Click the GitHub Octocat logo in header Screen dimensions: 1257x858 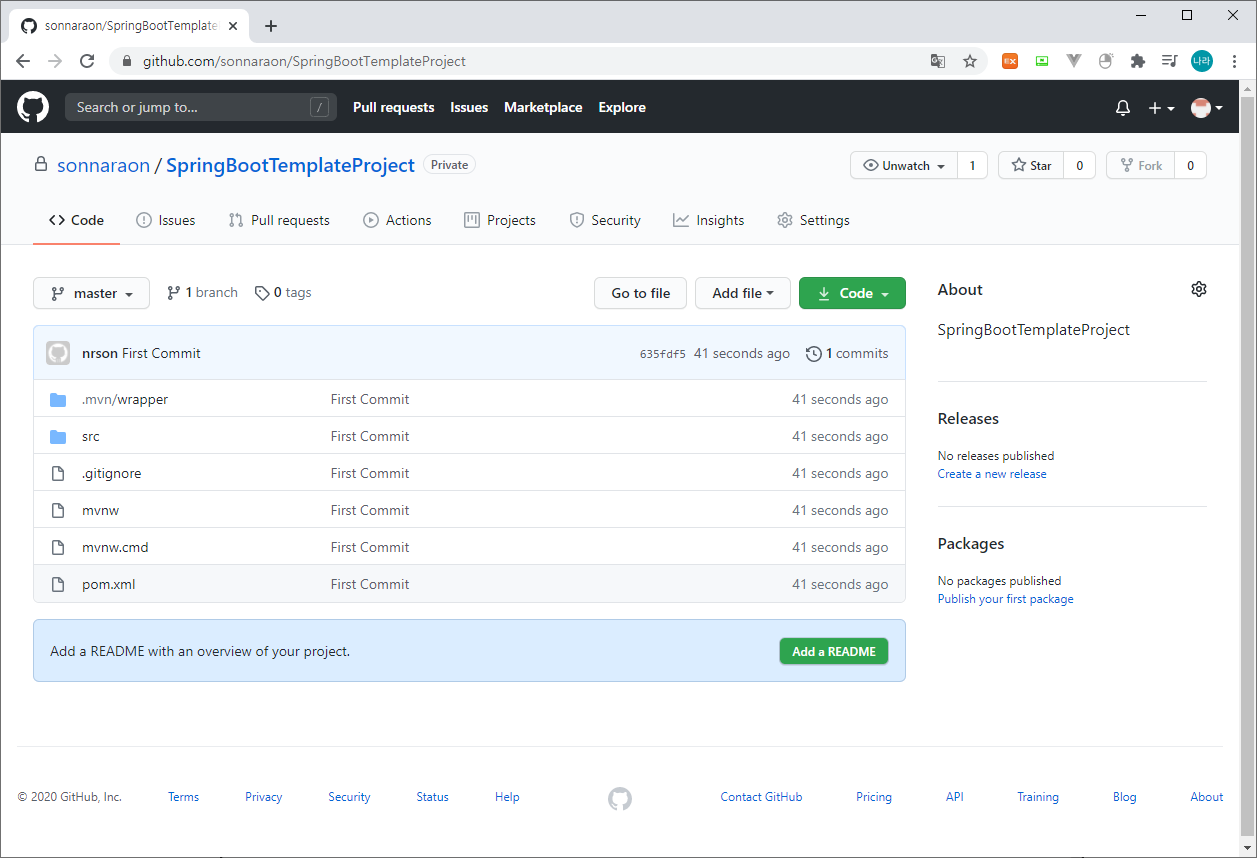click(33, 107)
